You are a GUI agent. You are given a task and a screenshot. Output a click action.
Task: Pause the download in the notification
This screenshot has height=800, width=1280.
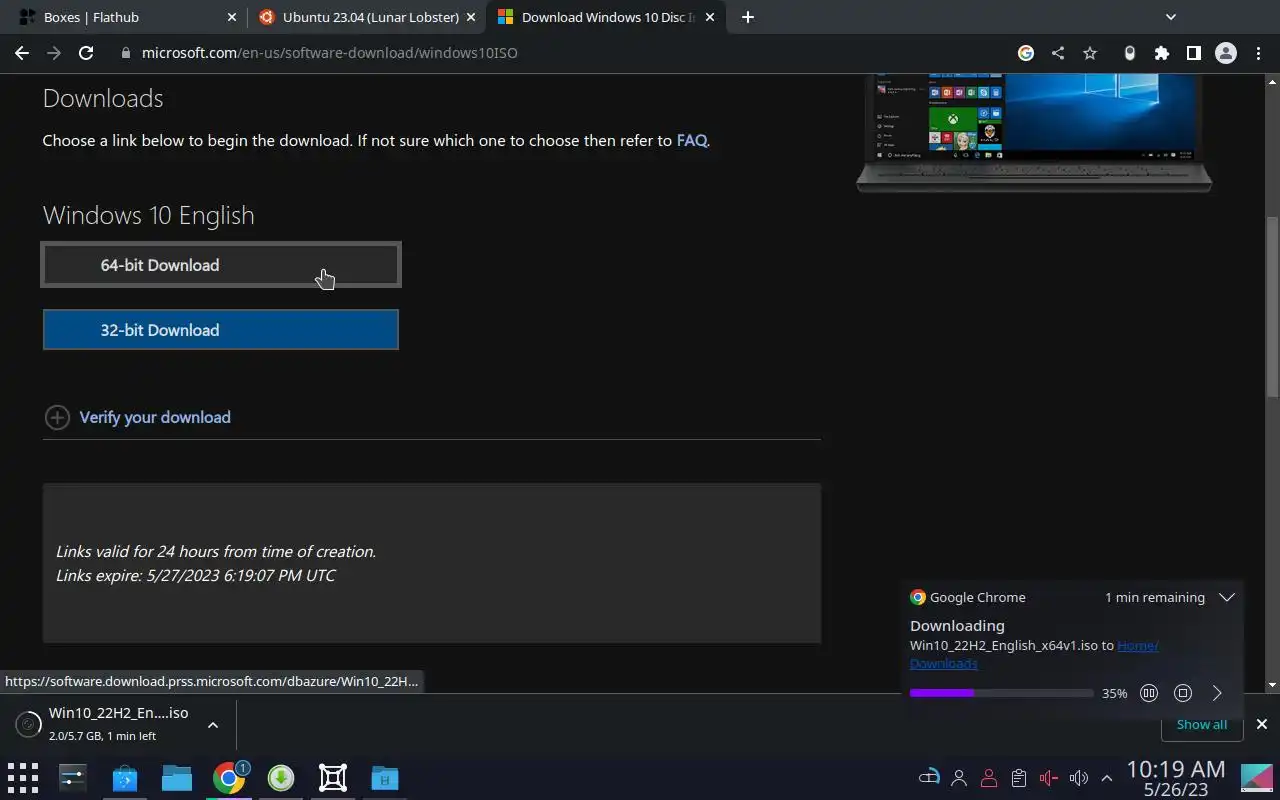(1149, 693)
